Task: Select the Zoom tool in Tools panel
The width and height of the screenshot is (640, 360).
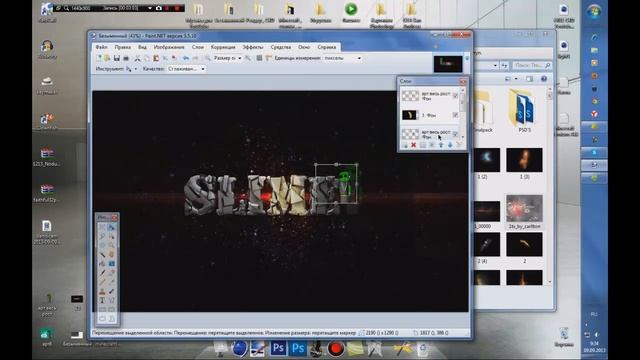Action: pos(111,245)
